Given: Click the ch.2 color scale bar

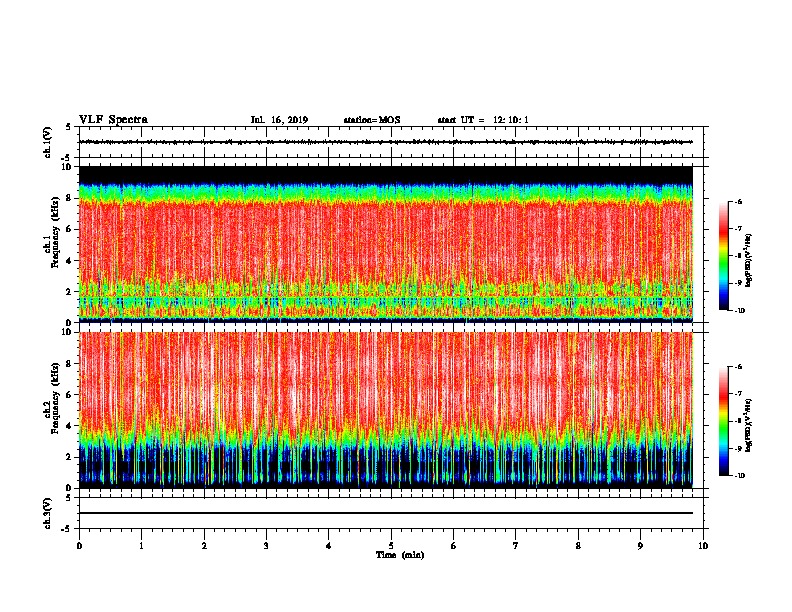Looking at the screenshot, I should 723,421.
